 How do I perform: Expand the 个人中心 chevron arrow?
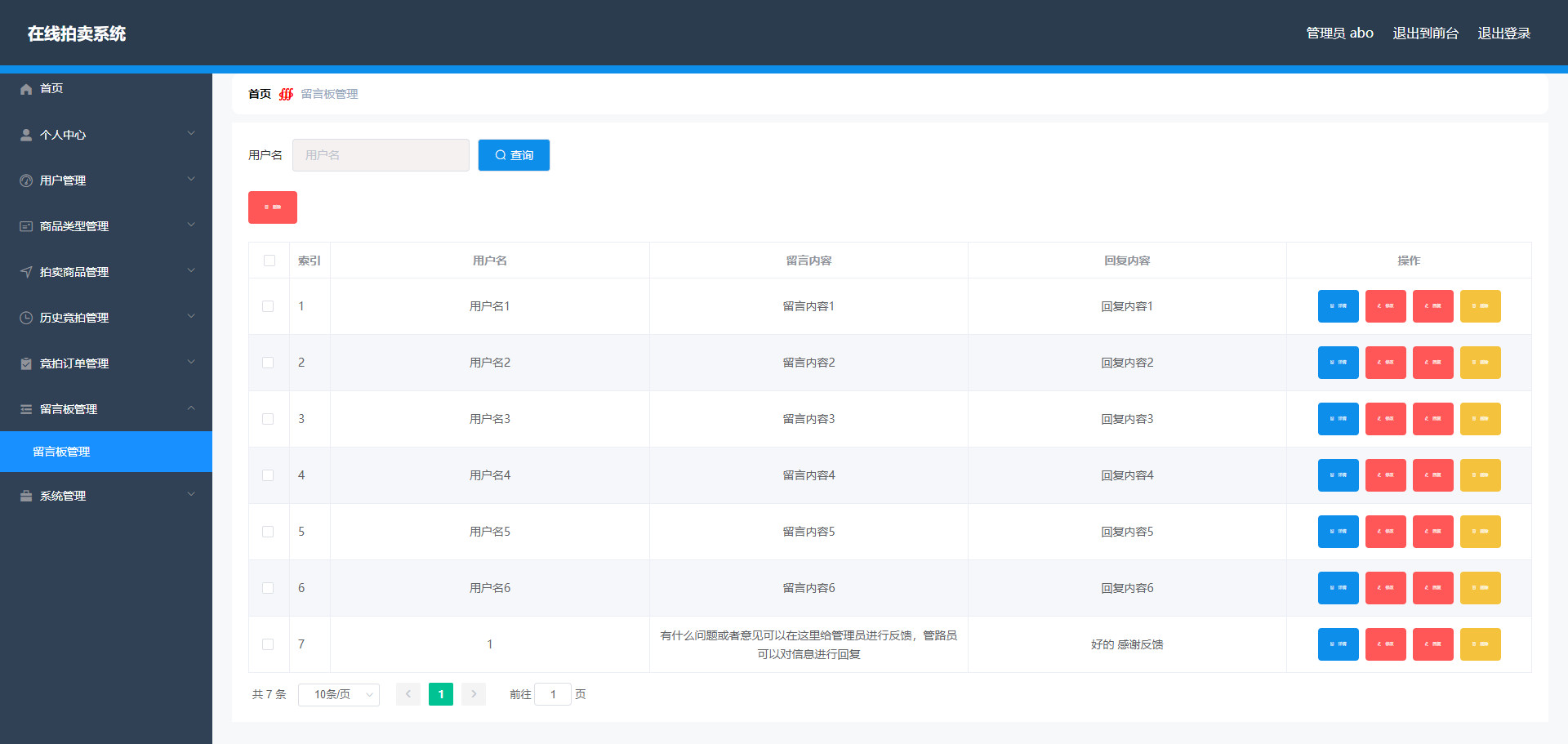click(x=191, y=133)
